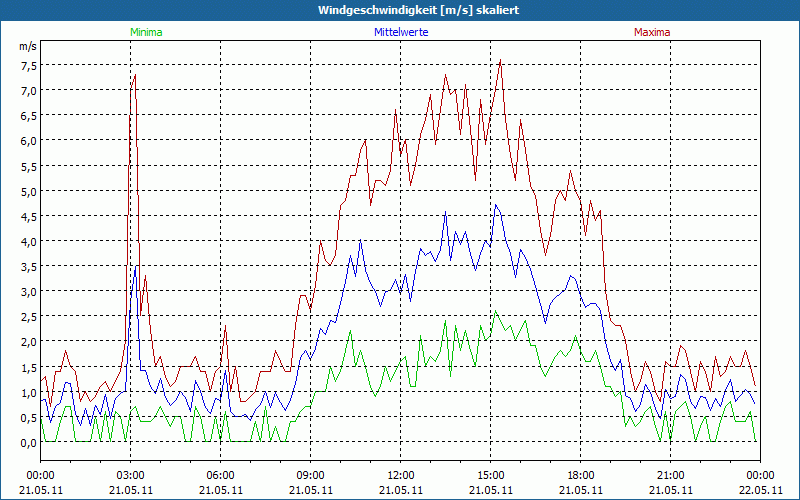The width and height of the screenshot is (800, 500).
Task: Click the 06:00 time axis label
Action: click(x=220, y=476)
